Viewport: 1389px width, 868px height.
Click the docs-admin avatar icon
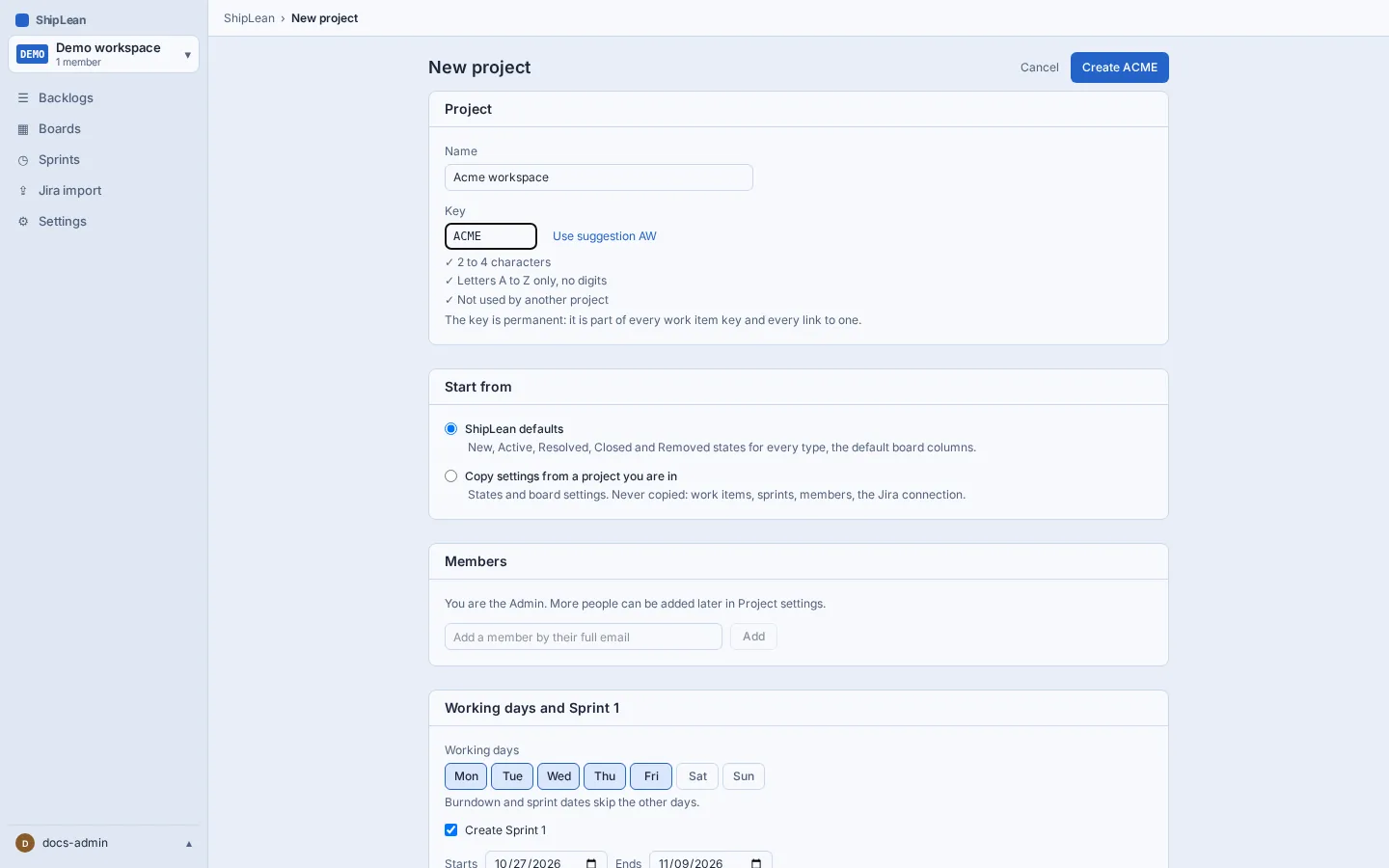(x=25, y=843)
